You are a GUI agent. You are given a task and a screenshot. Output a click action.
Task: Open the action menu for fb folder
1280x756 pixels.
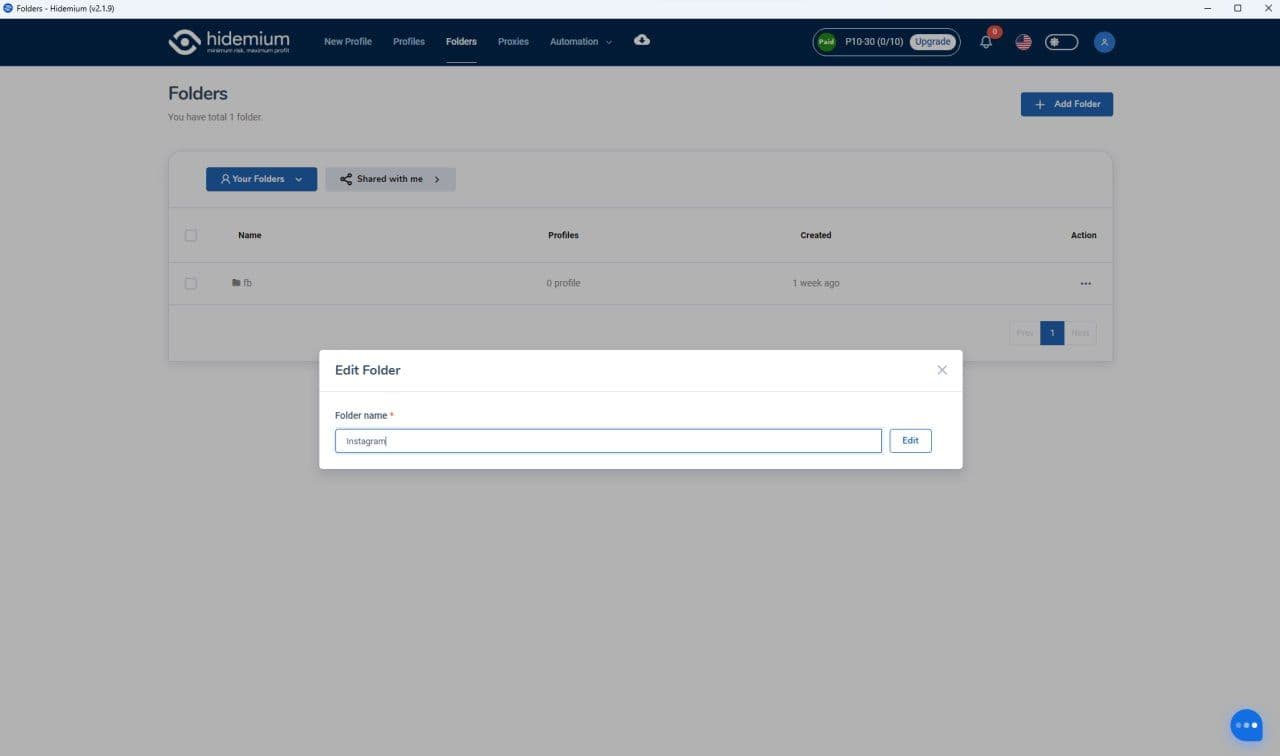pos(1086,284)
